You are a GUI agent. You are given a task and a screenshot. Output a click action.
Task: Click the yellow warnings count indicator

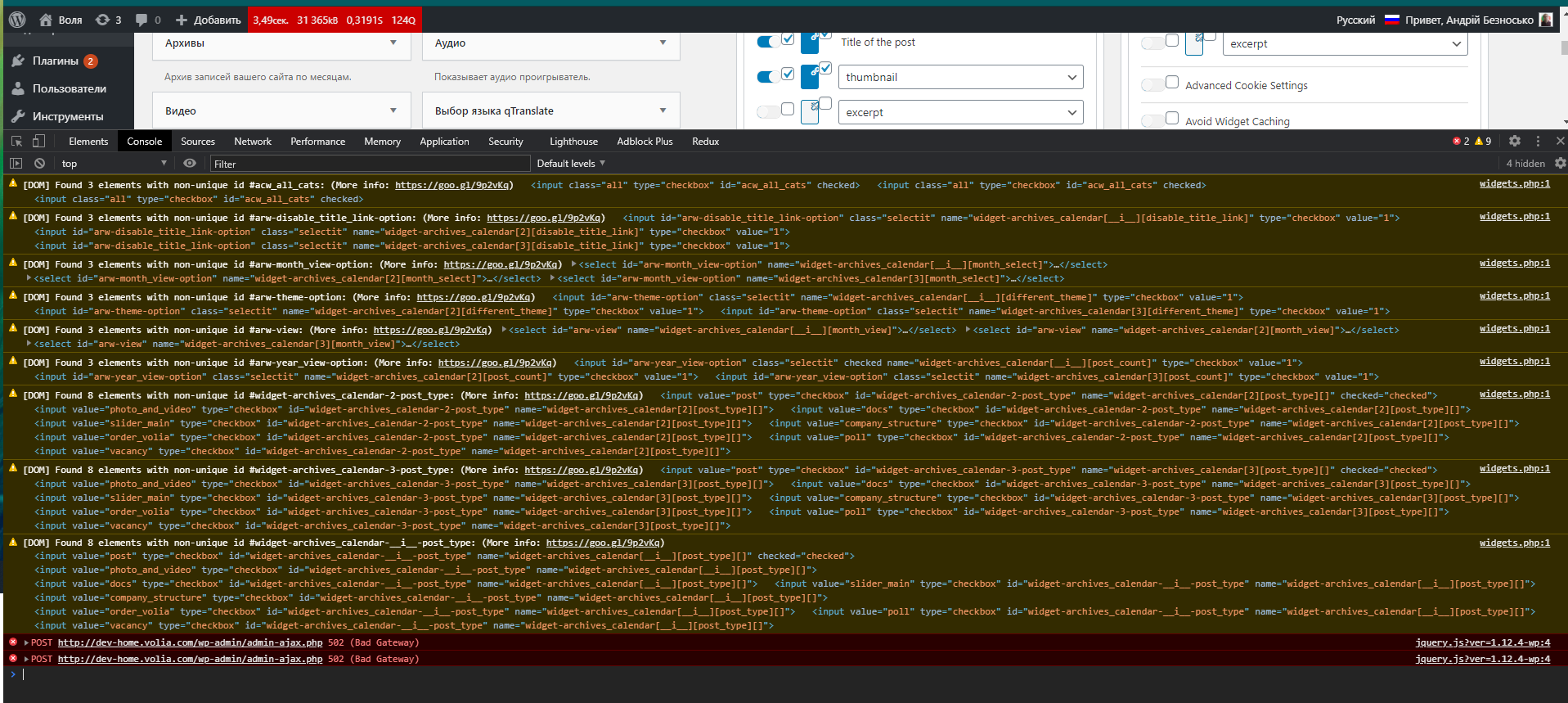1483,141
